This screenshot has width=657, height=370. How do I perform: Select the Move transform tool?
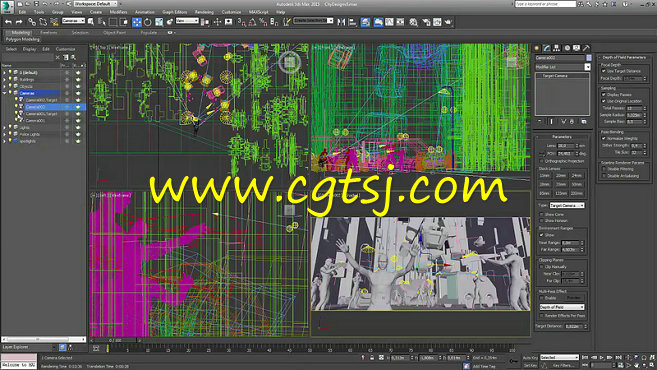click(x=137, y=22)
